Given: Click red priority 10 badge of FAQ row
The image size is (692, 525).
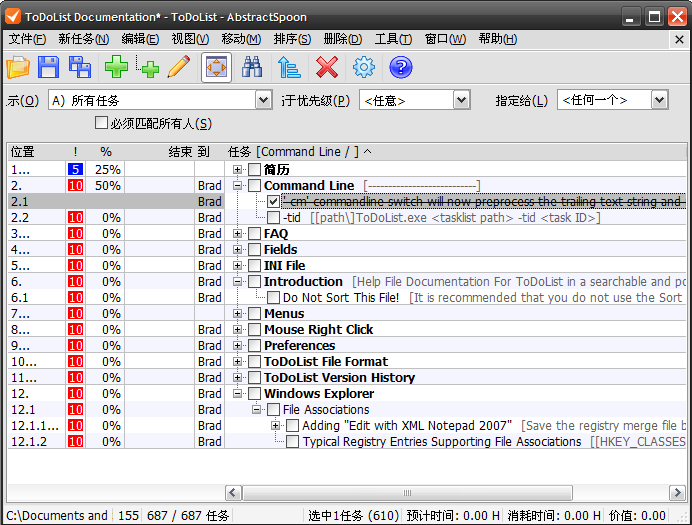Looking at the screenshot, I should tap(75, 233).
